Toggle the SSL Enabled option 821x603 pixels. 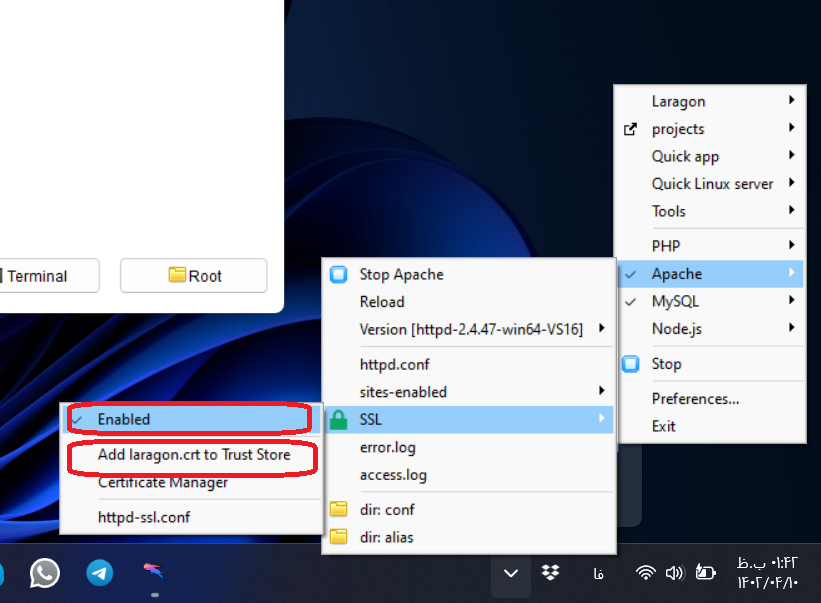pyautogui.click(x=191, y=419)
